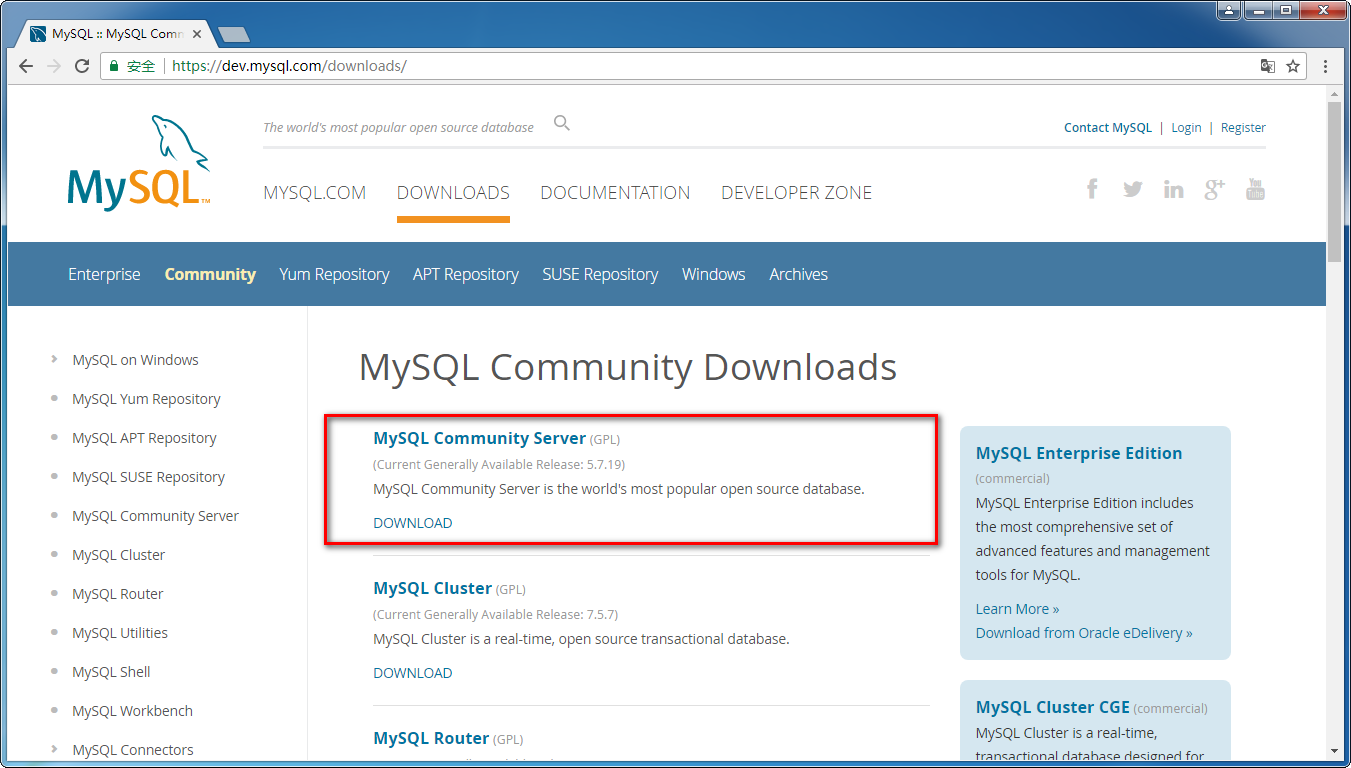
Task: Open Chrome three-dot menu
Action: 1326,66
